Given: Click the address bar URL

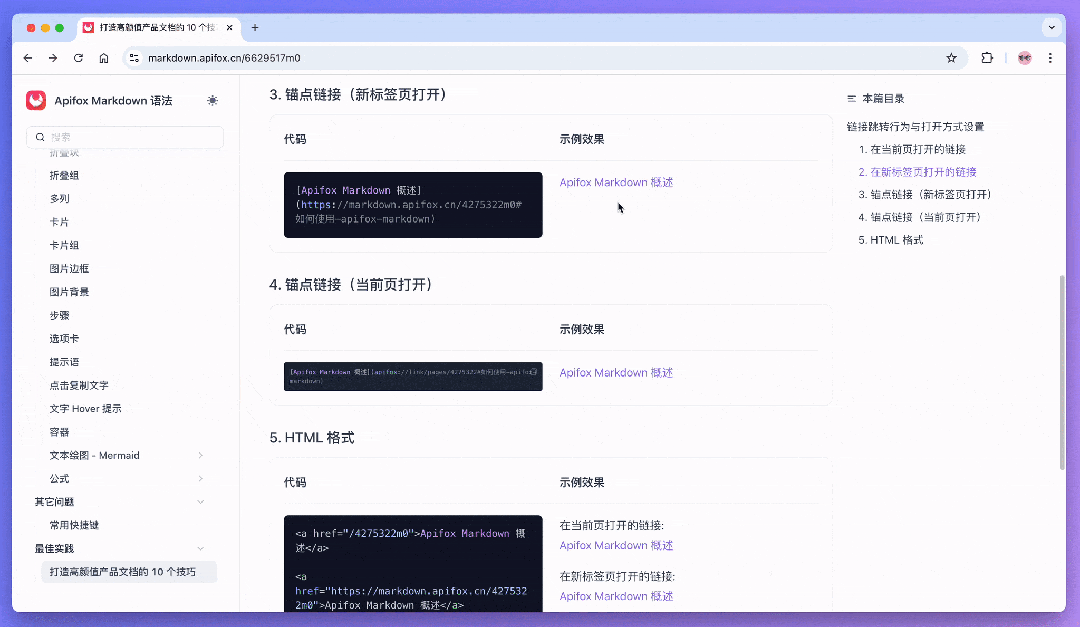Looking at the screenshot, I should tap(224, 58).
